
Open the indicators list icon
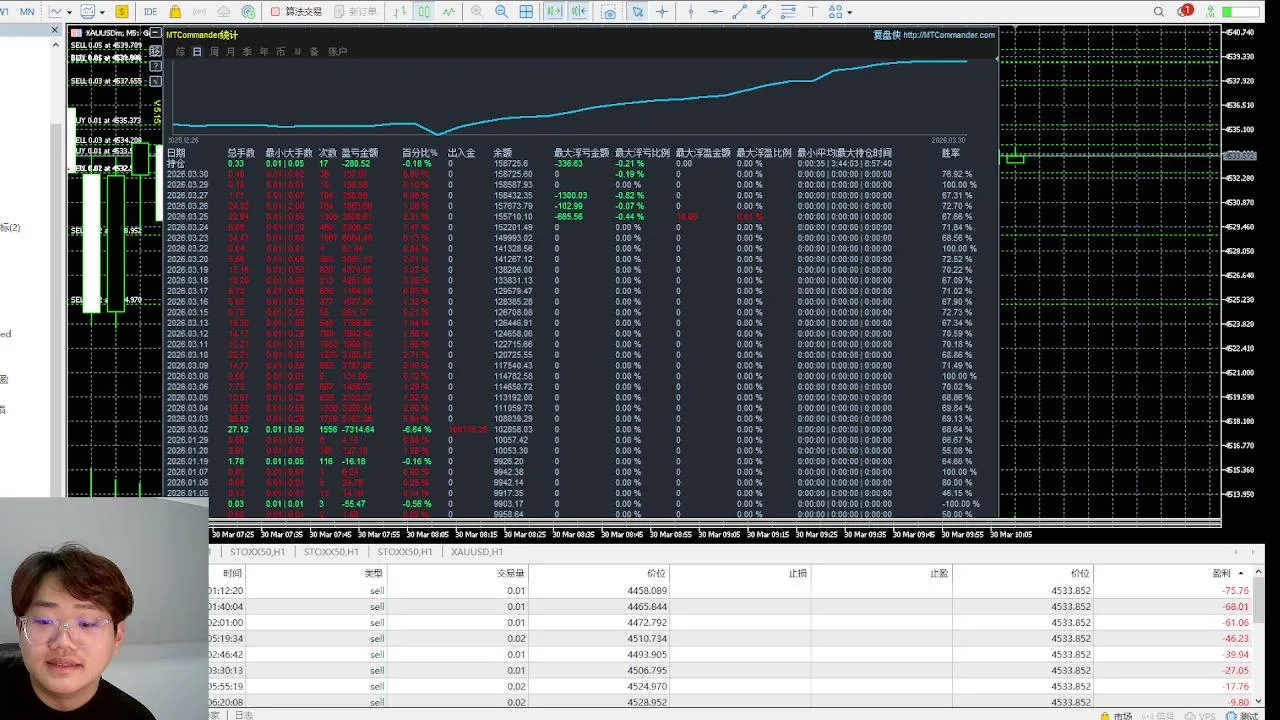[88, 12]
